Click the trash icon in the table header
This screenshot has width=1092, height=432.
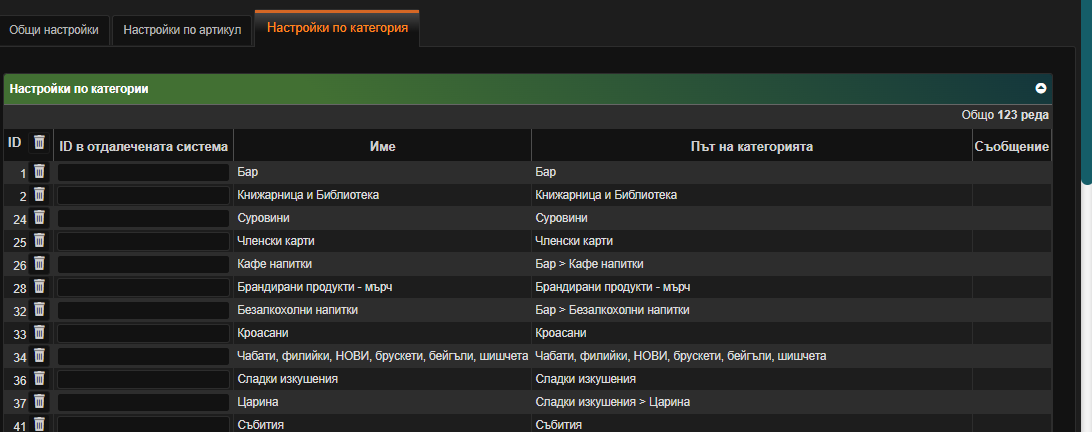click(39, 142)
